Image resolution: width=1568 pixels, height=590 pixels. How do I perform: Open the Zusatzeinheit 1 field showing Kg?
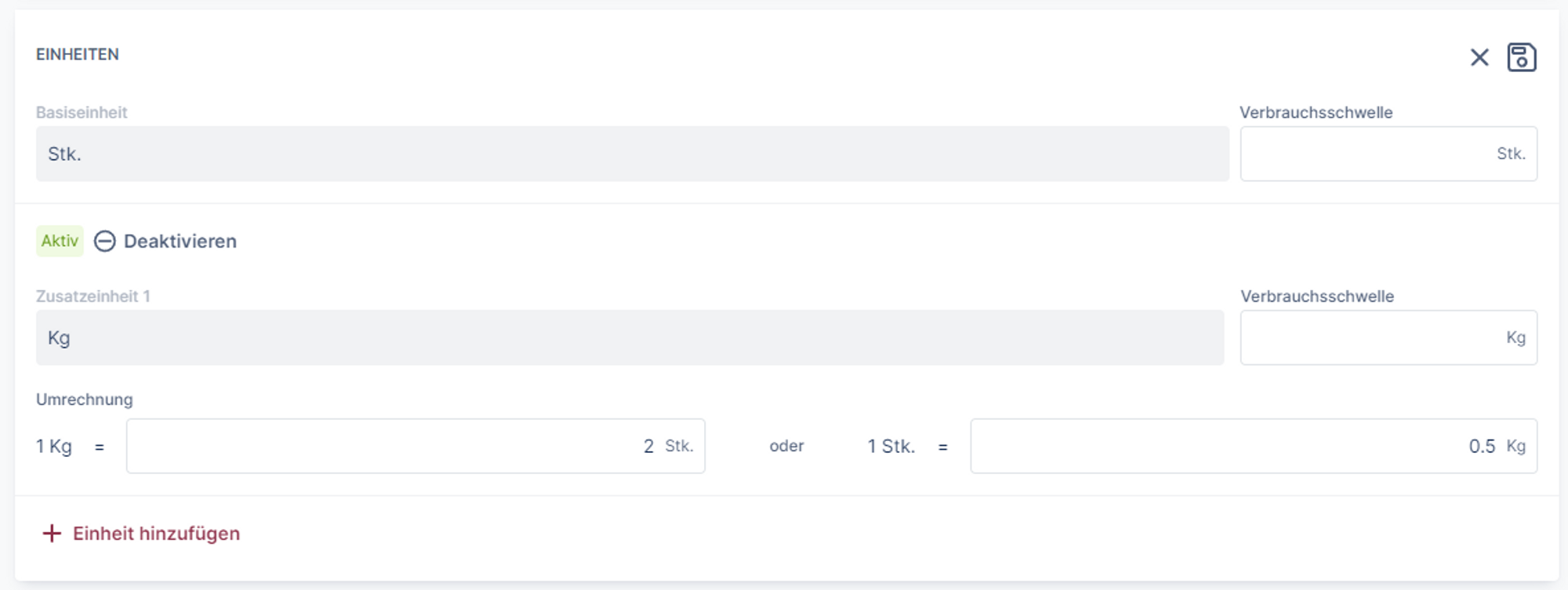(x=630, y=338)
